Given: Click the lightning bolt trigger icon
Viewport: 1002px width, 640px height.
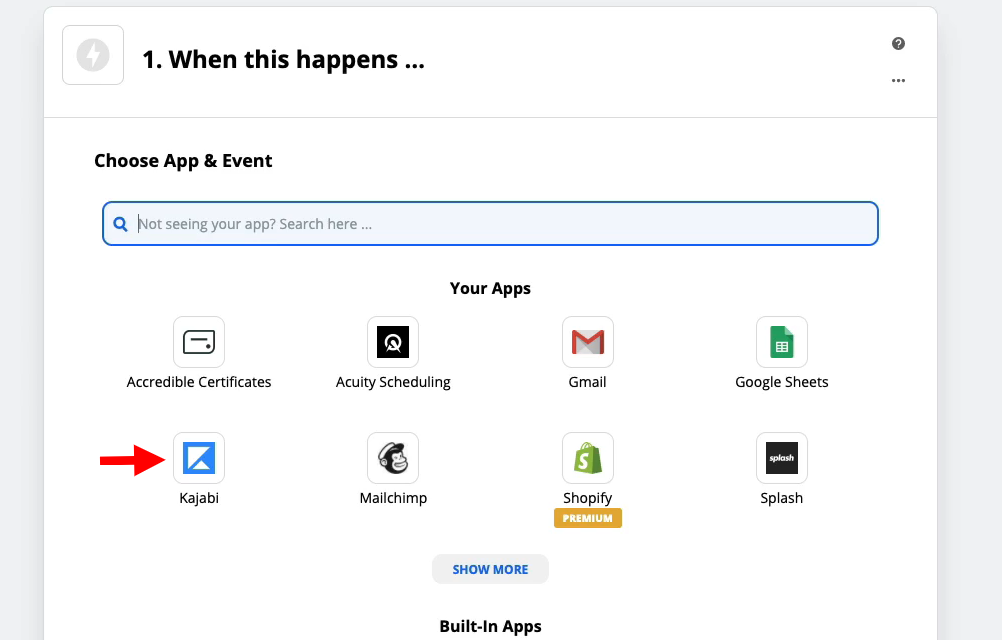Looking at the screenshot, I should [x=93, y=55].
